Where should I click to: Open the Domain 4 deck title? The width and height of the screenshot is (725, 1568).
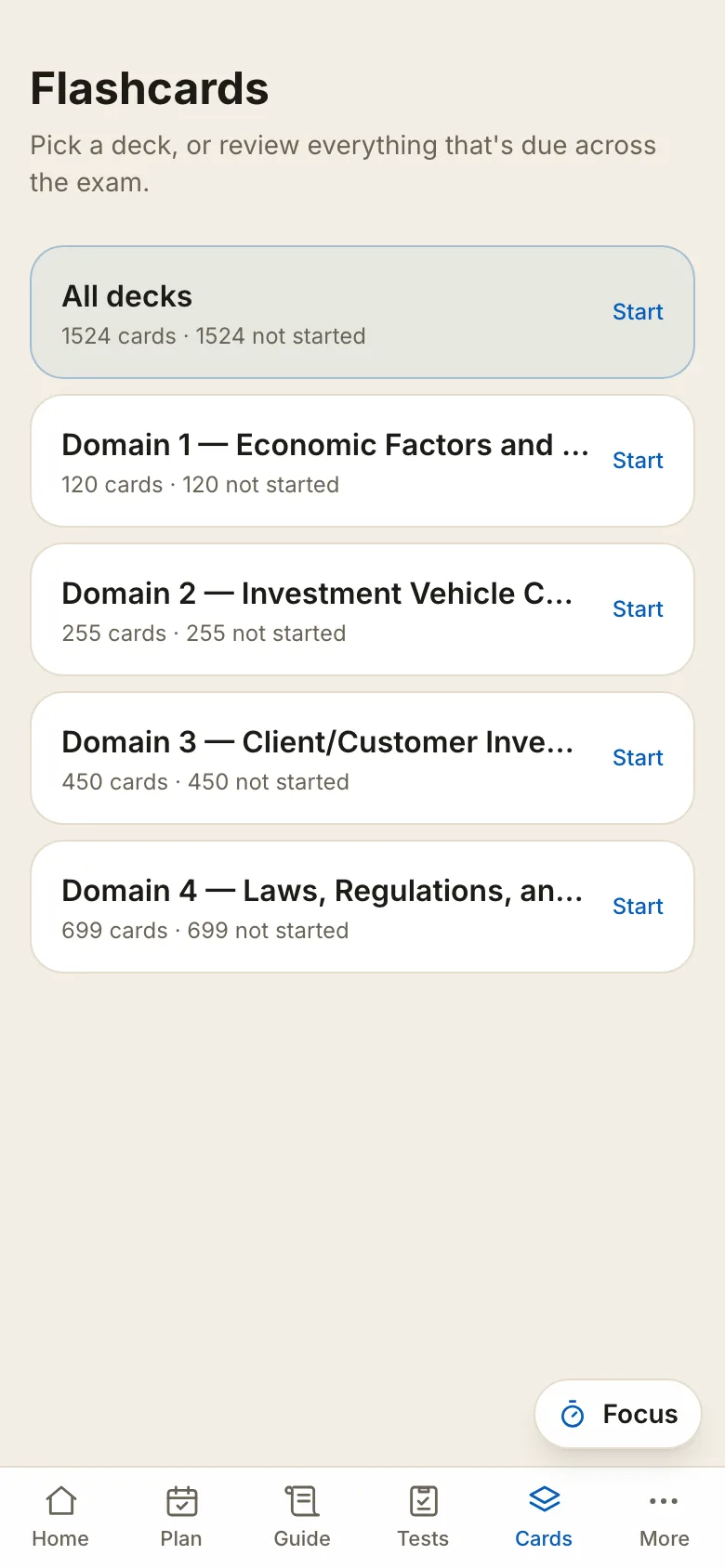[323, 891]
